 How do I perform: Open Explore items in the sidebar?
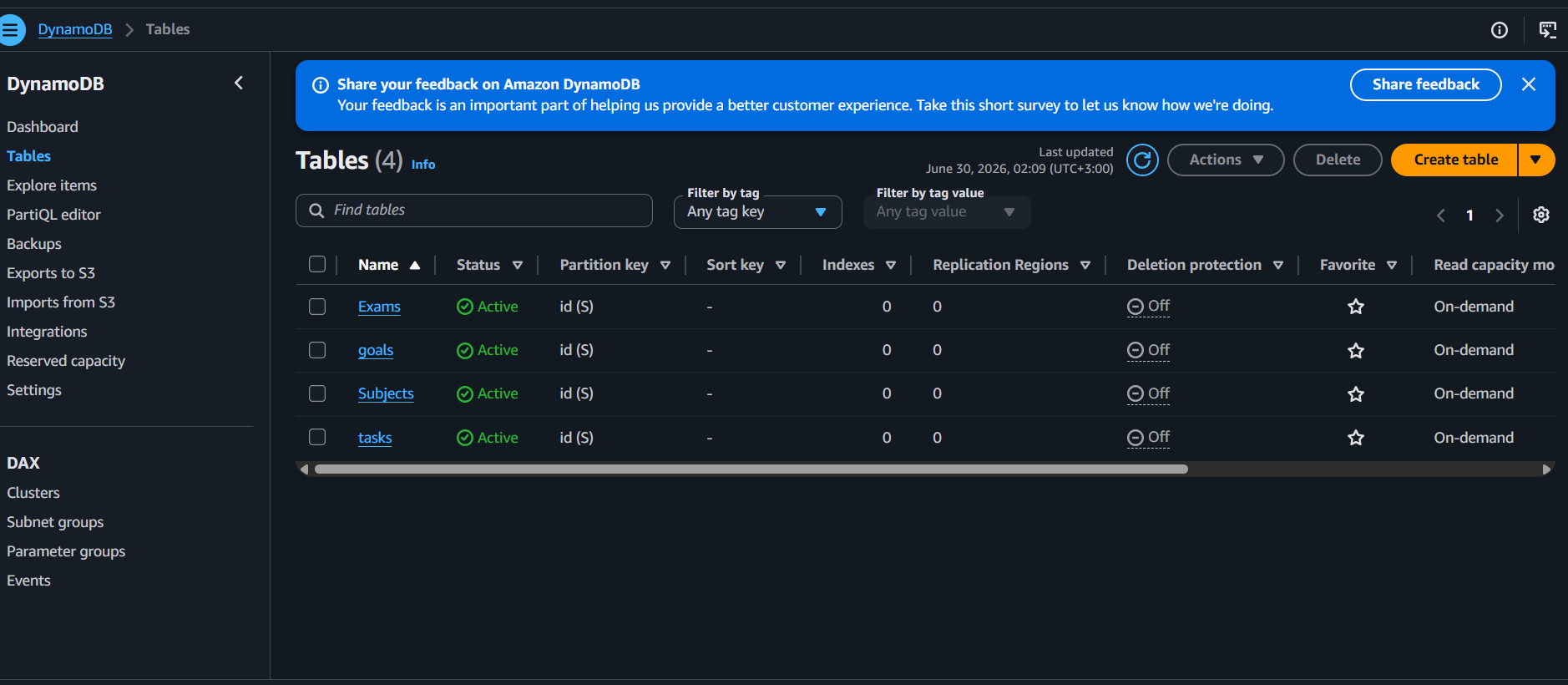point(52,185)
